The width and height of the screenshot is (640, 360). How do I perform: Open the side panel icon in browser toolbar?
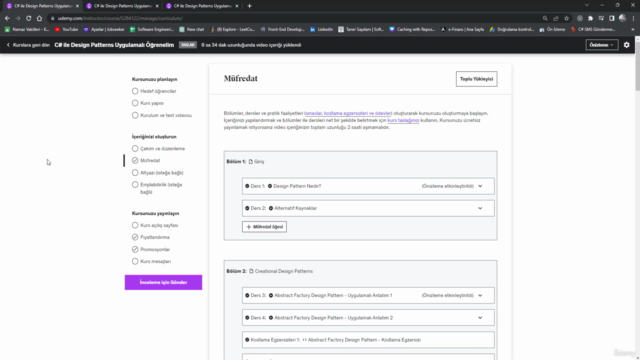pyautogui.click(x=611, y=18)
